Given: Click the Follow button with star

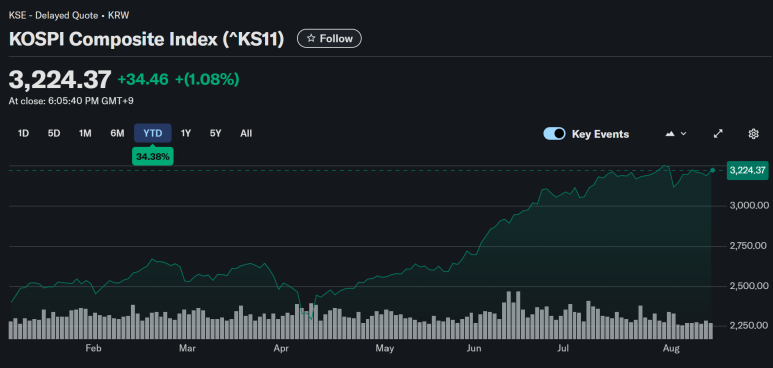Looking at the screenshot, I should (329, 38).
